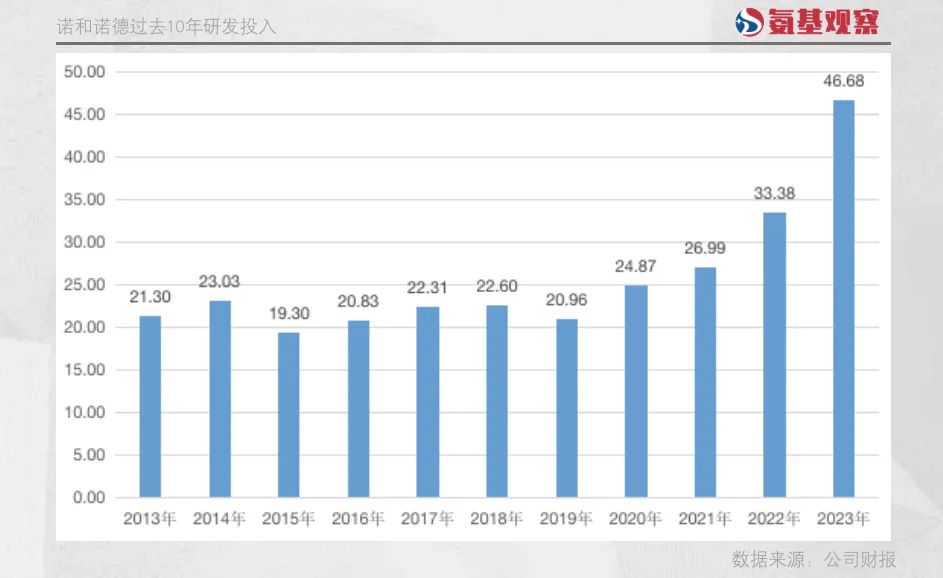Click the 2015年 bar
The height and width of the screenshot is (578, 943).
tap(289, 415)
